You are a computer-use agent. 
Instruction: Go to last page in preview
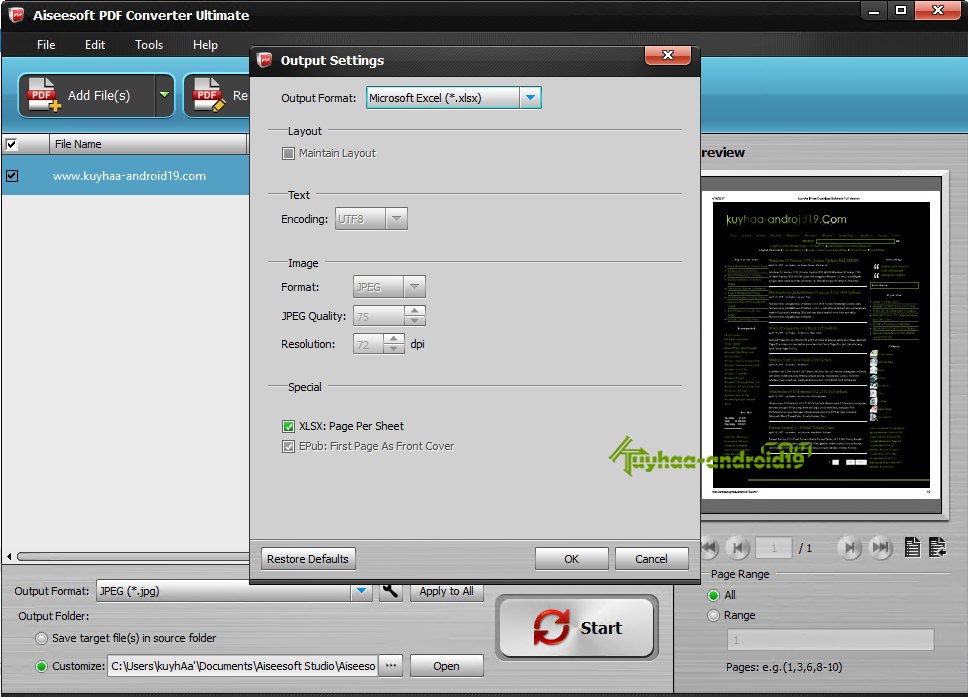(x=880, y=547)
